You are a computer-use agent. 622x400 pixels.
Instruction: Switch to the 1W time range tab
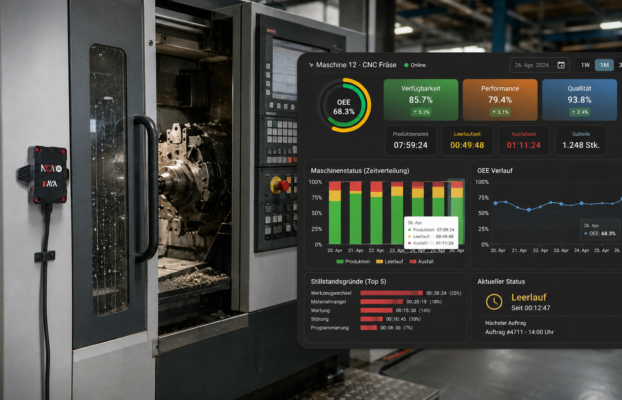tap(586, 65)
